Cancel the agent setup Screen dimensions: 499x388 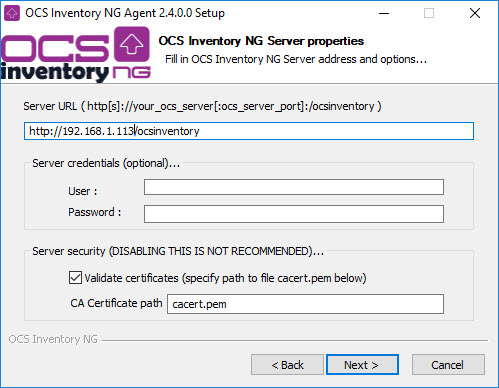pyautogui.click(x=448, y=365)
